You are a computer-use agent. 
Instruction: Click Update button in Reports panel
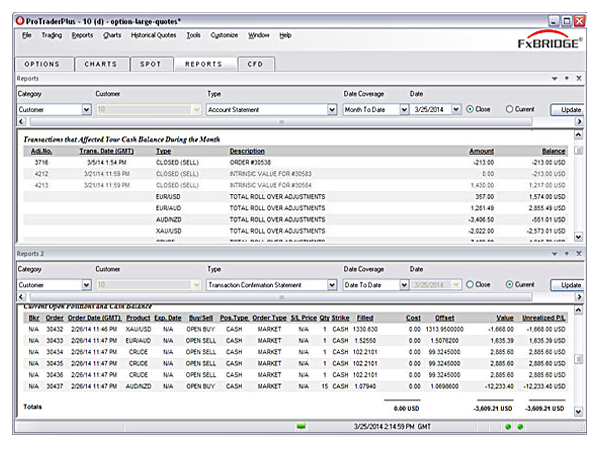click(x=567, y=109)
